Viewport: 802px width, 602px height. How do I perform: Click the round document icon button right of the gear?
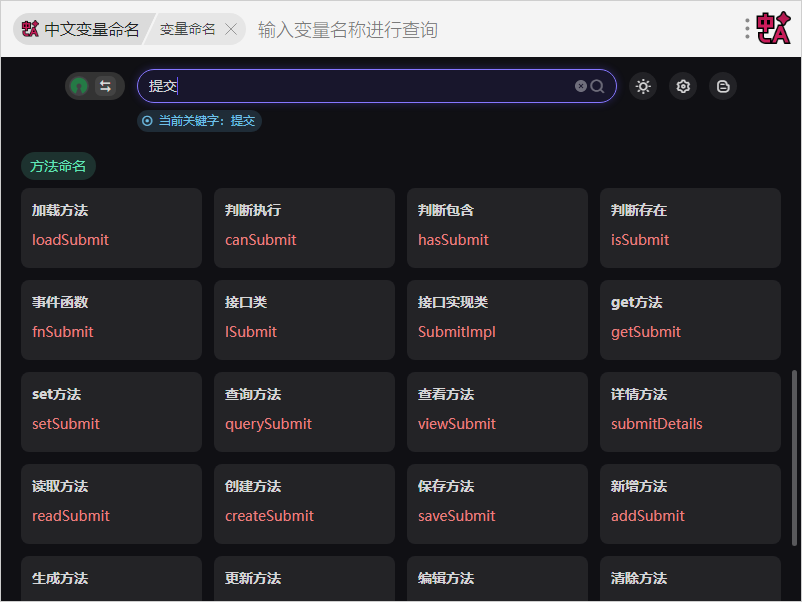click(723, 86)
